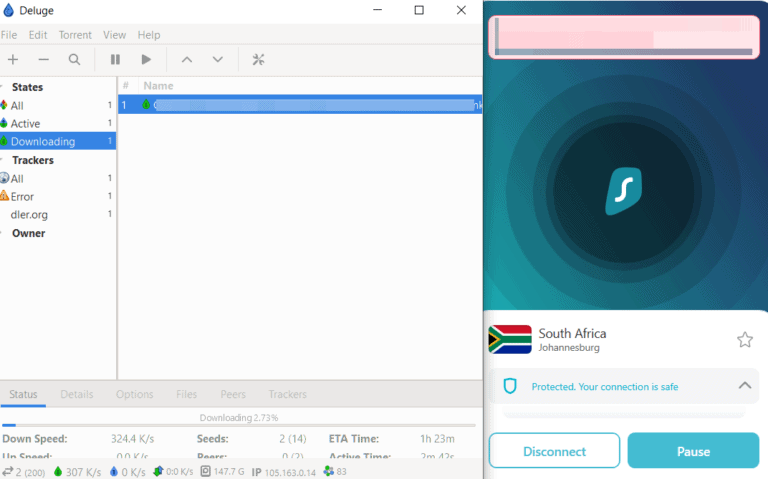This screenshot has width=768, height=479.
Task: Open the File menu in Deluge
Action: [x=9, y=35]
